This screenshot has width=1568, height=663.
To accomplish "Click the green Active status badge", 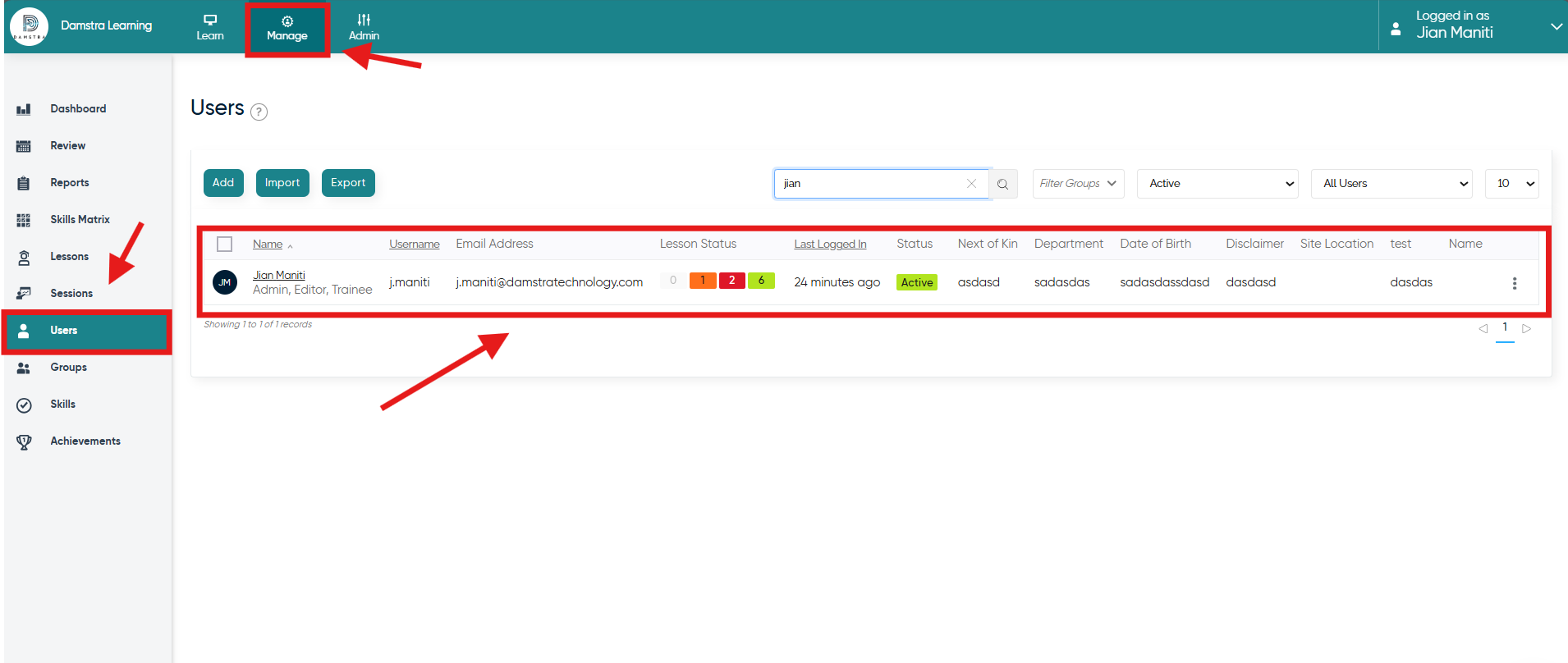I will tap(917, 282).
